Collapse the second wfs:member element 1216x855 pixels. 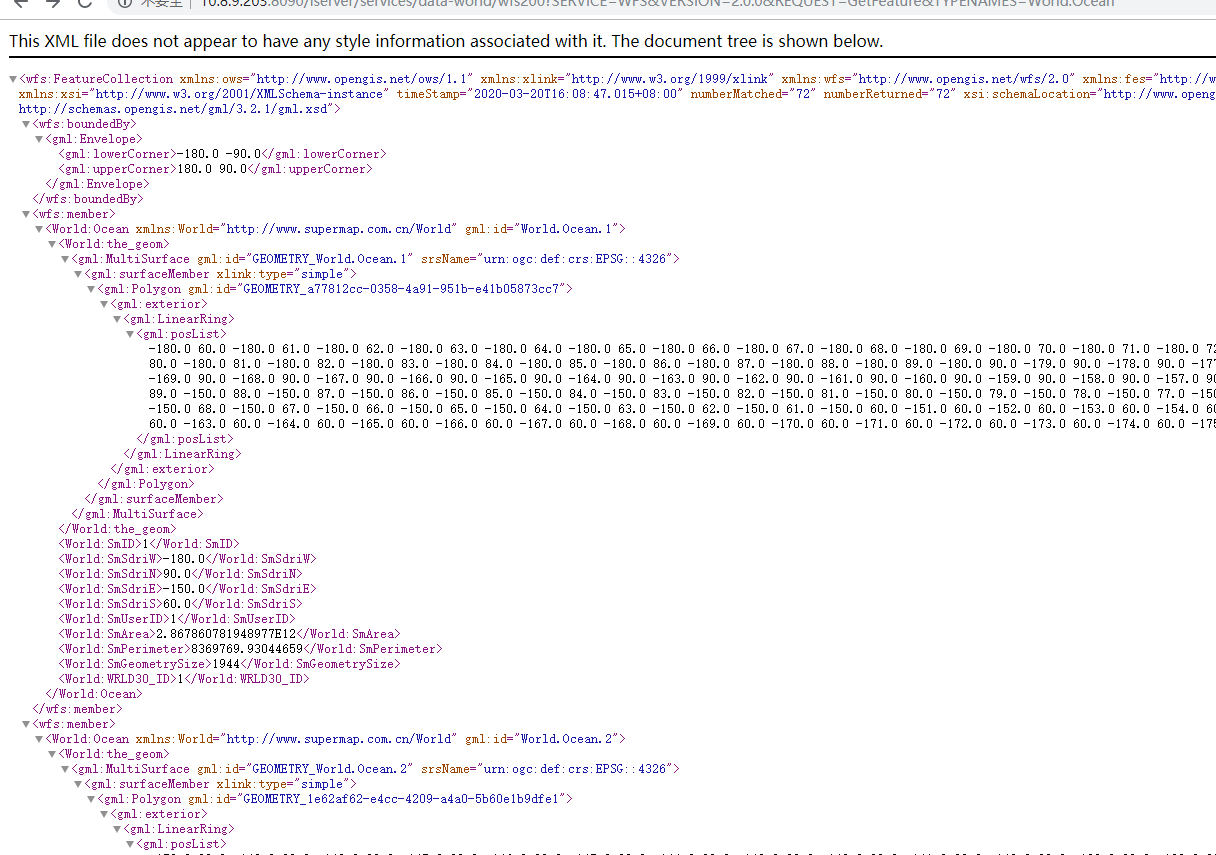click(25, 723)
